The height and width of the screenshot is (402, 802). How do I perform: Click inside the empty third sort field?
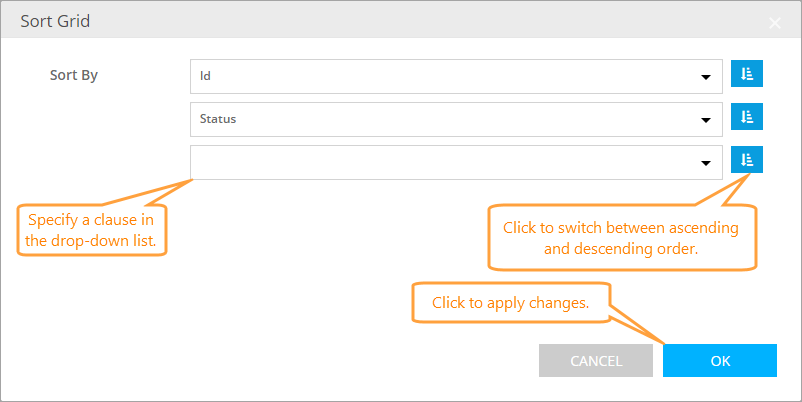(x=440, y=162)
